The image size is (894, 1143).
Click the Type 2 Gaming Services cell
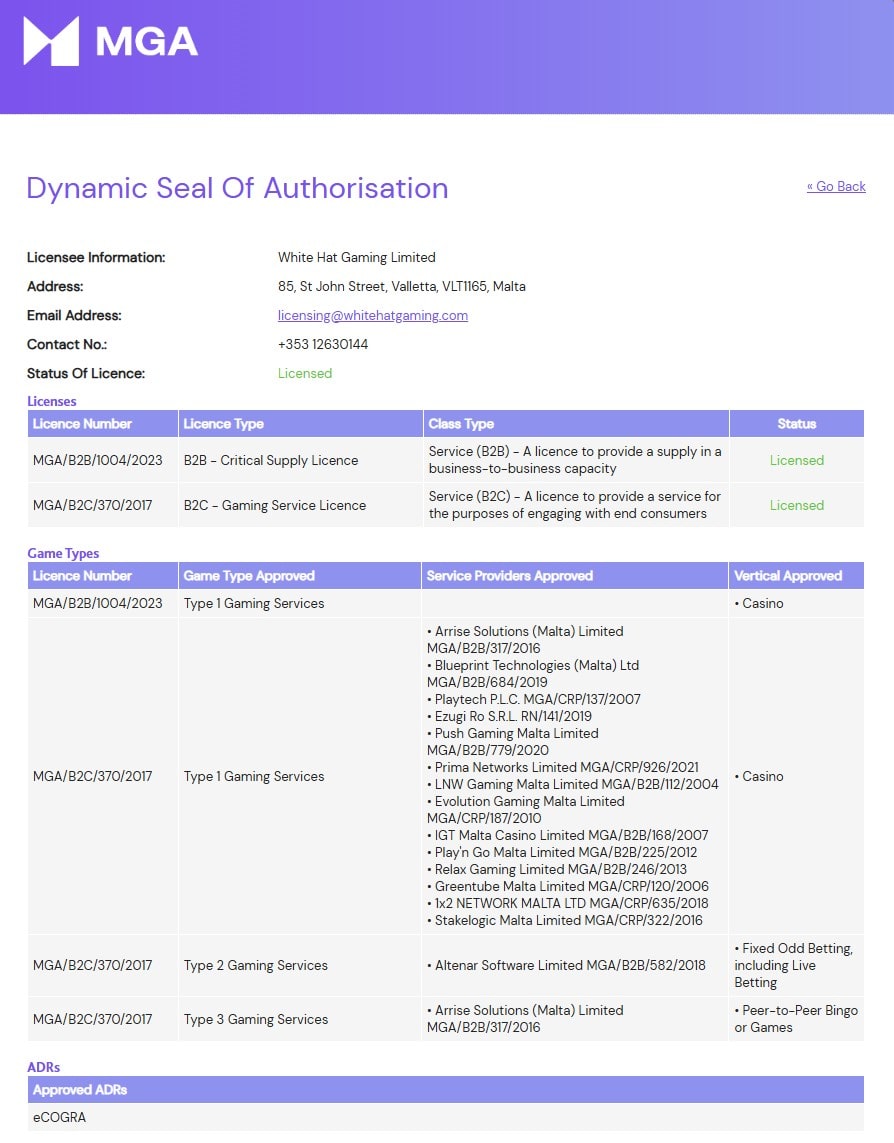pyautogui.click(x=255, y=965)
